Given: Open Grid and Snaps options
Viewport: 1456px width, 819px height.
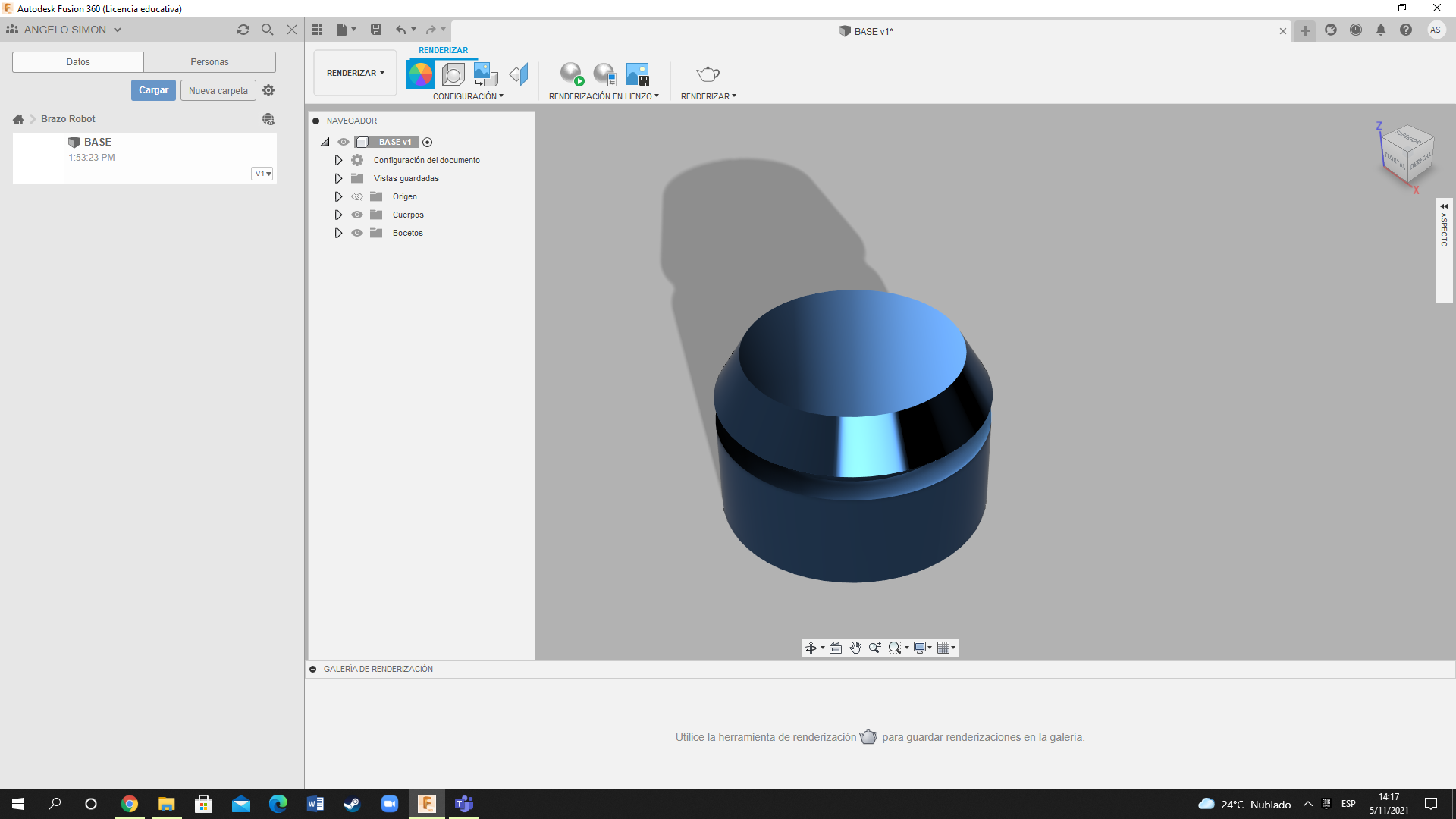Looking at the screenshot, I should (x=943, y=648).
